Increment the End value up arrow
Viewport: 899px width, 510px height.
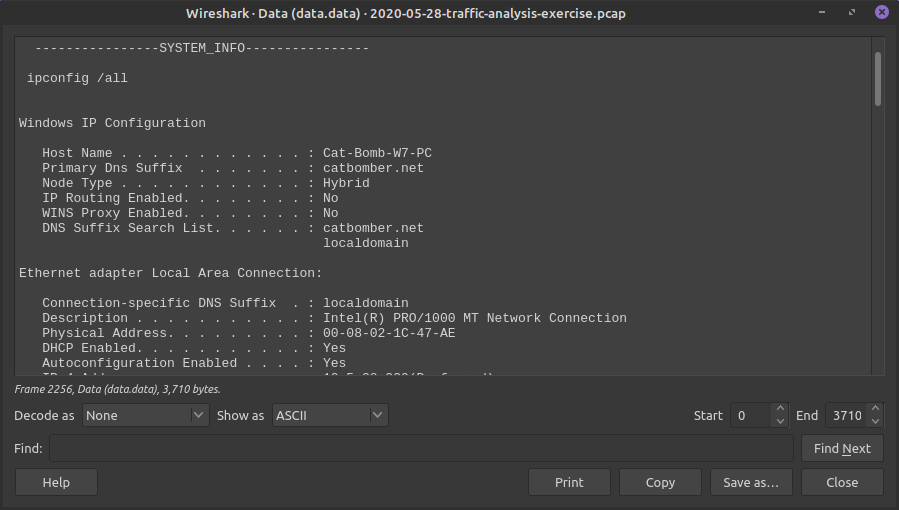[x=875, y=409]
